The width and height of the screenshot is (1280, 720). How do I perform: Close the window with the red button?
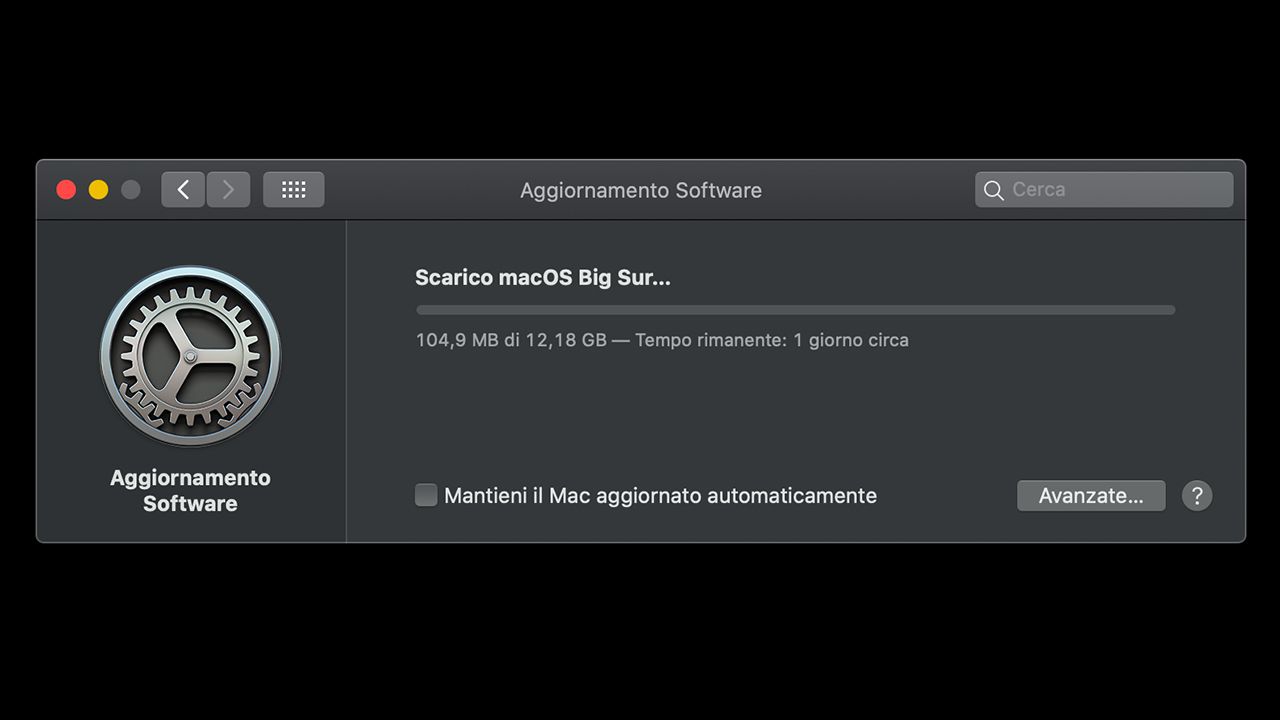66,190
